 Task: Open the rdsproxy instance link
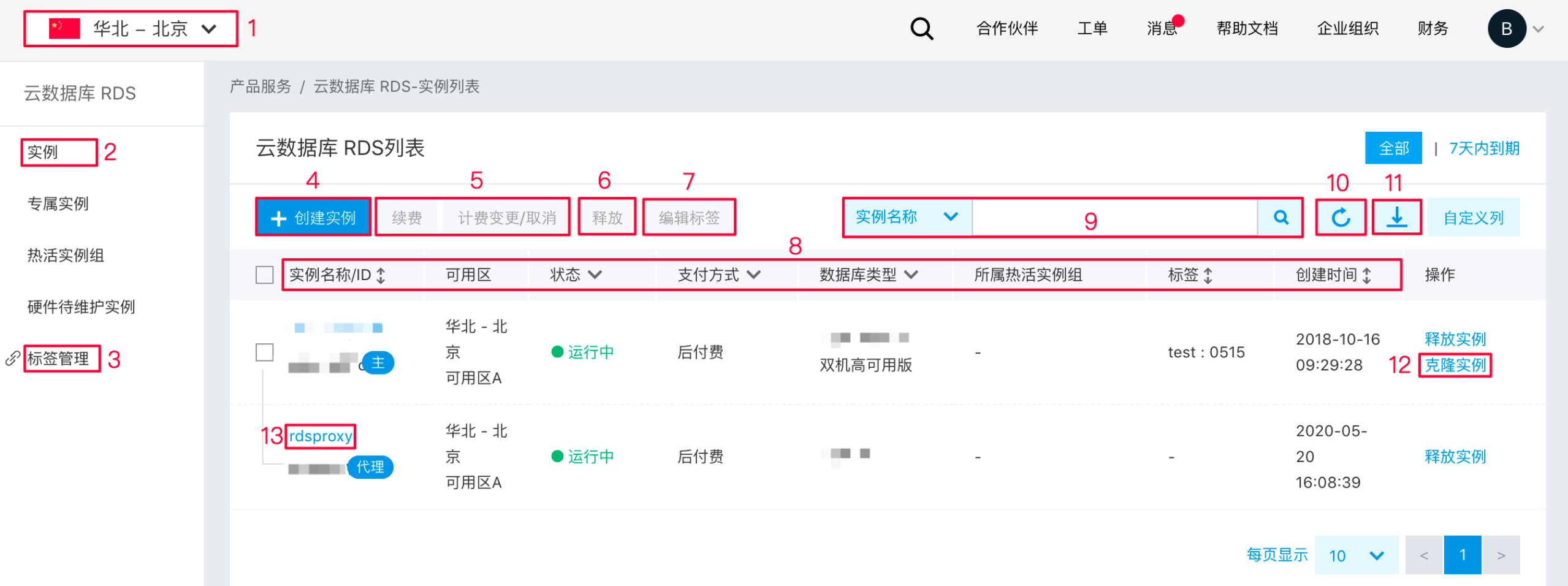point(321,436)
